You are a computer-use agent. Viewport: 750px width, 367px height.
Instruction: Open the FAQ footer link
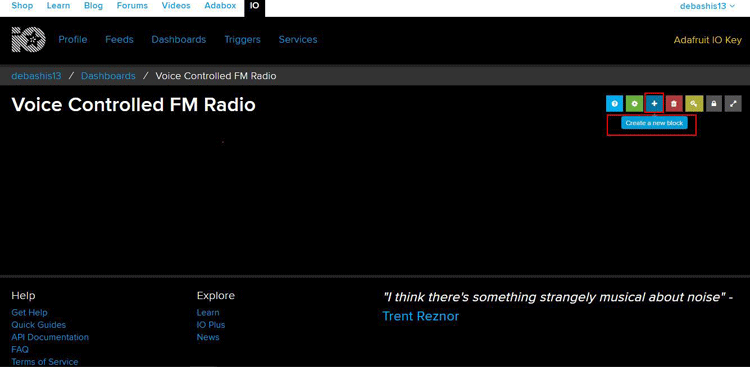pos(20,349)
